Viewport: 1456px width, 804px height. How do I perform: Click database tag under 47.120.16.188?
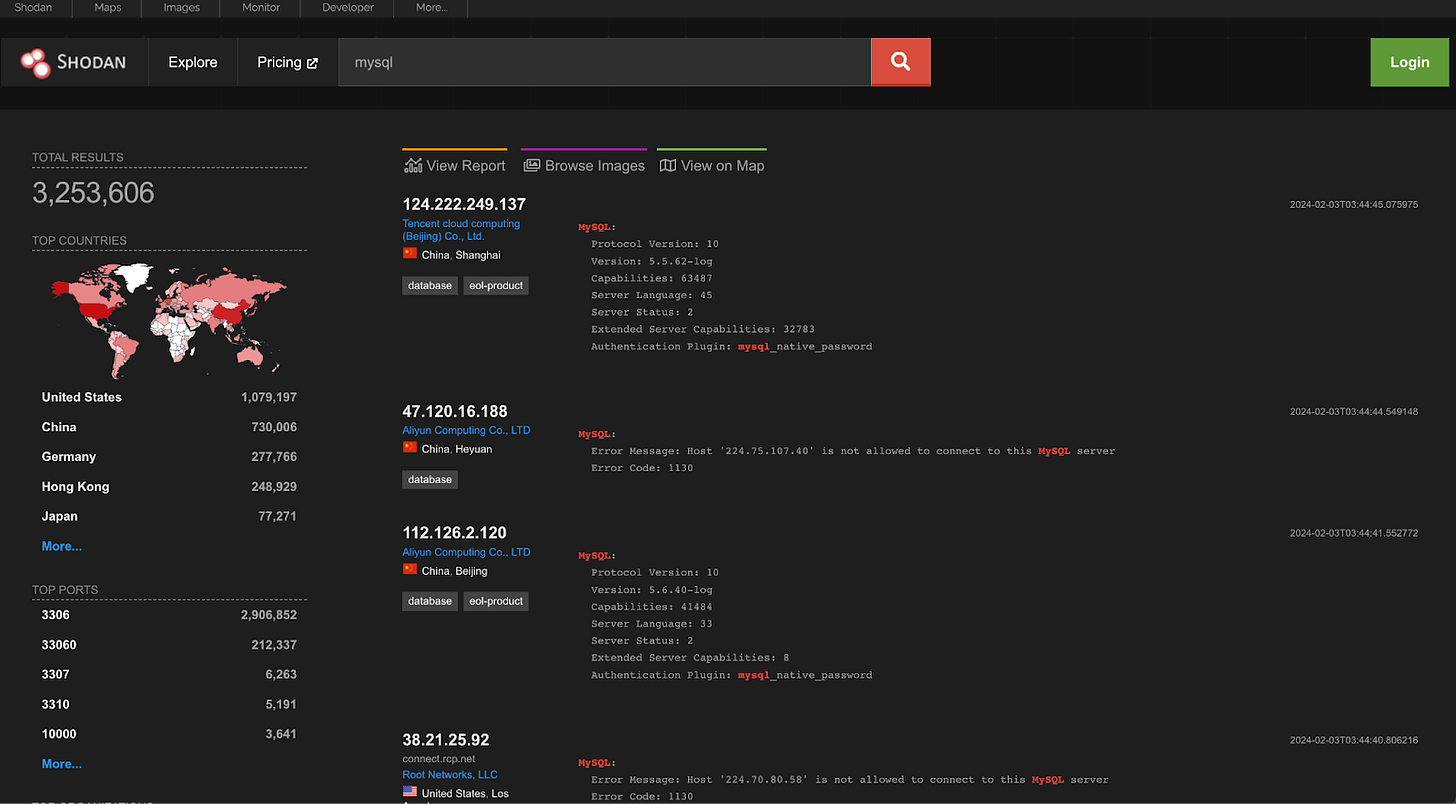(430, 479)
